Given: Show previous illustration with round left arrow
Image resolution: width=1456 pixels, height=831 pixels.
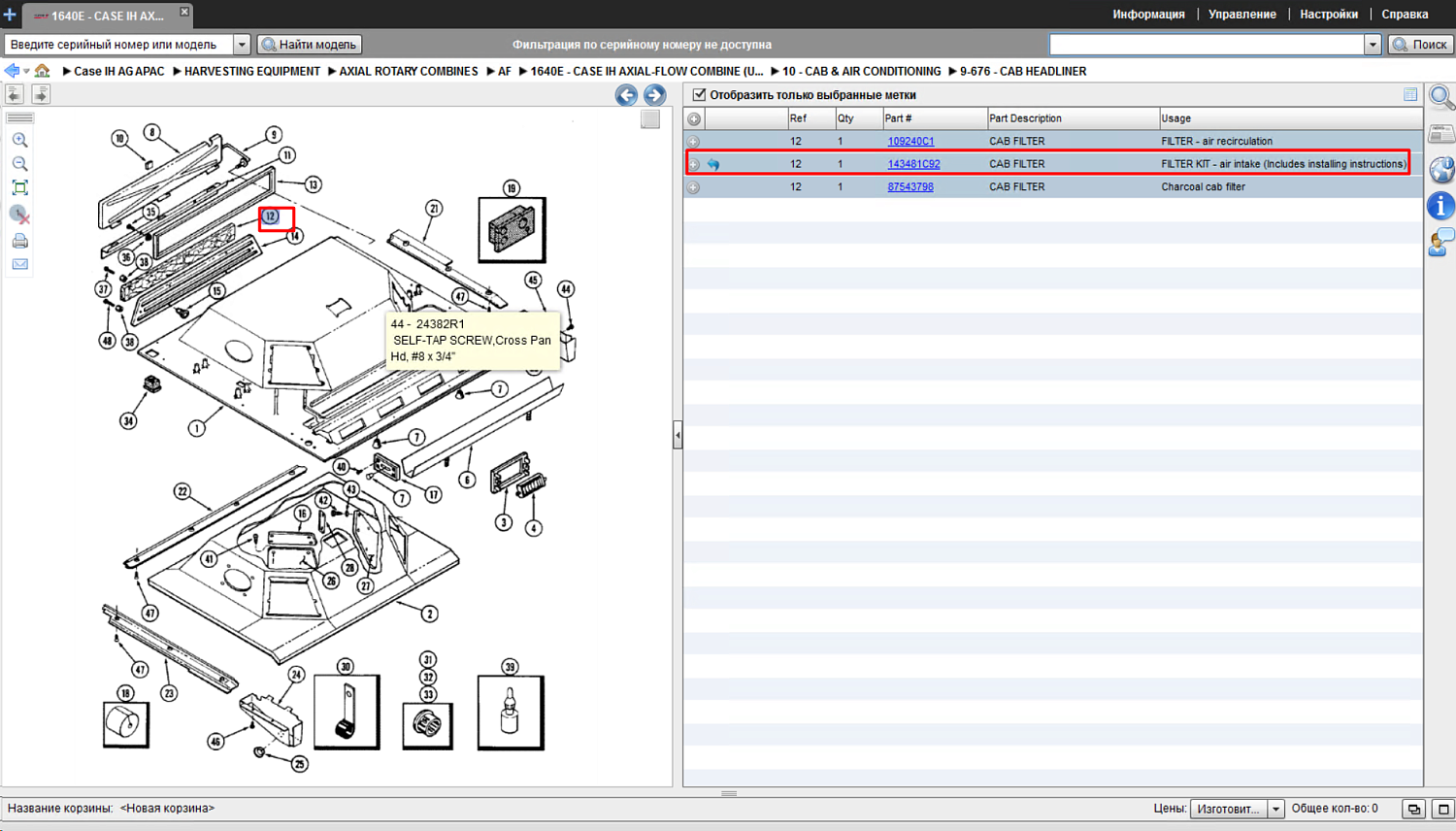Looking at the screenshot, I should point(626,94).
